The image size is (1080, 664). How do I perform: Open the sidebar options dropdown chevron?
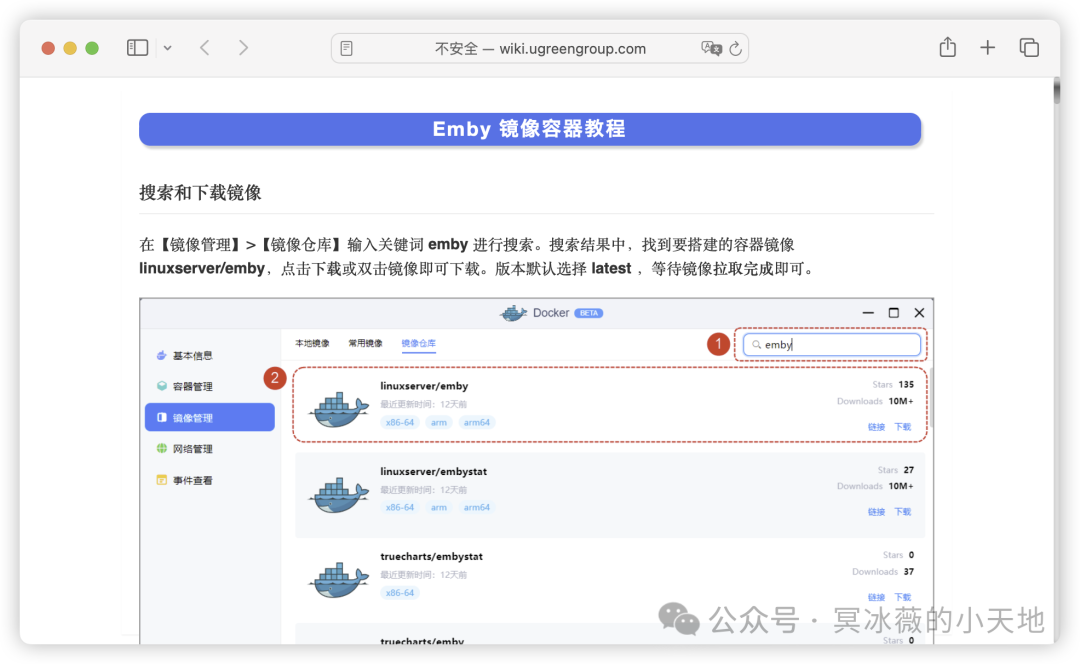click(x=167, y=48)
